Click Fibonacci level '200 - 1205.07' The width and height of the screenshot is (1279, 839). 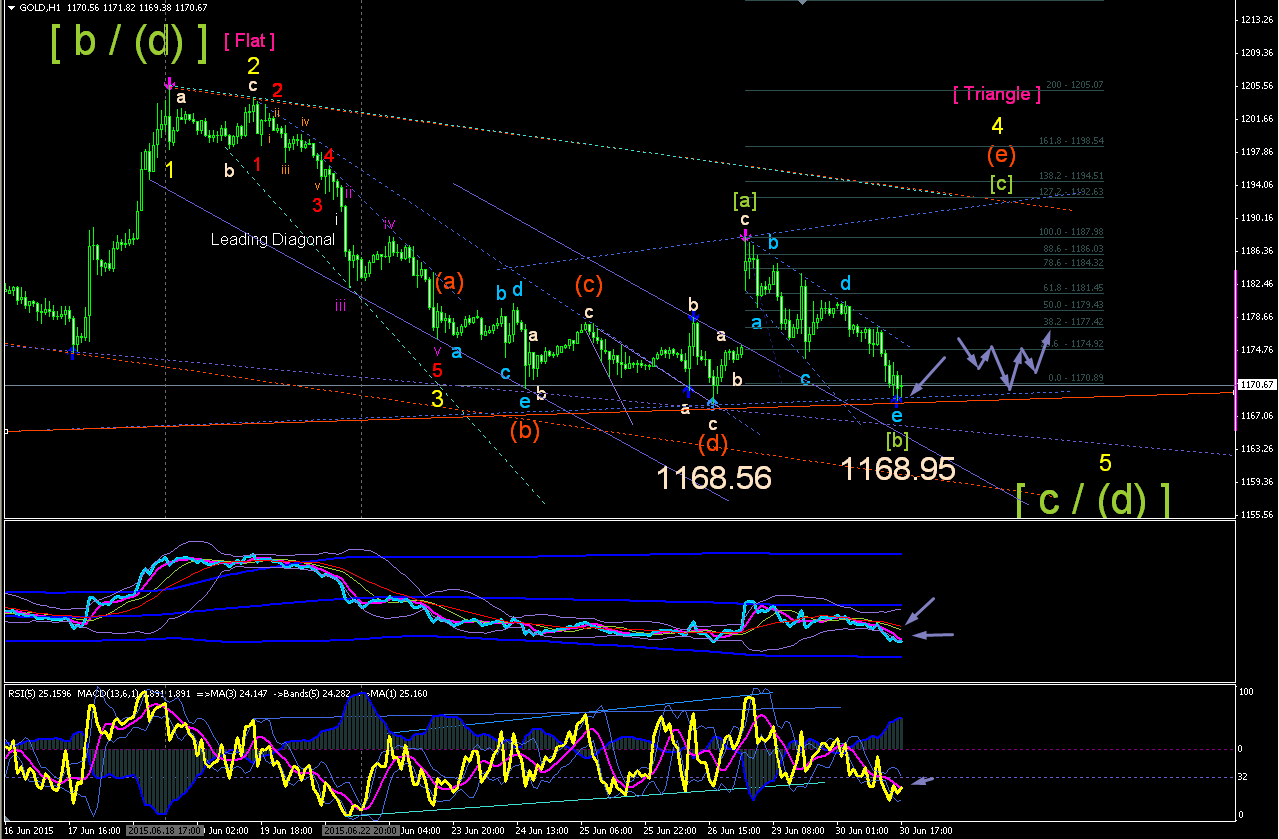[1075, 85]
